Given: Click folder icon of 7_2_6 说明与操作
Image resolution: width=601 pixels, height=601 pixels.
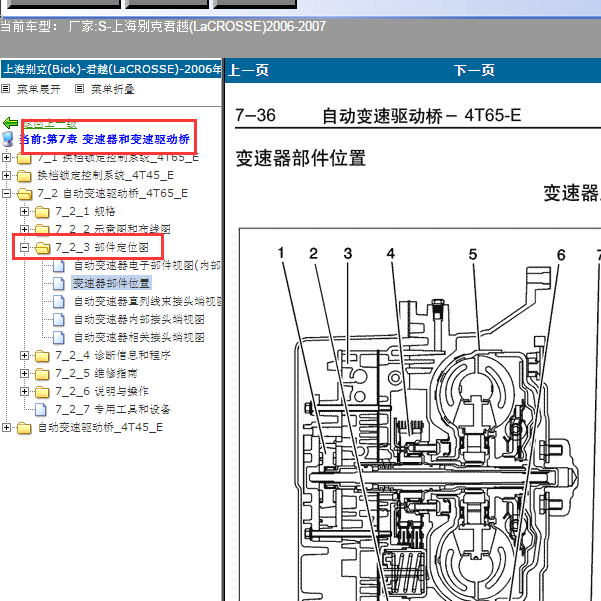Looking at the screenshot, I should 42,392.
